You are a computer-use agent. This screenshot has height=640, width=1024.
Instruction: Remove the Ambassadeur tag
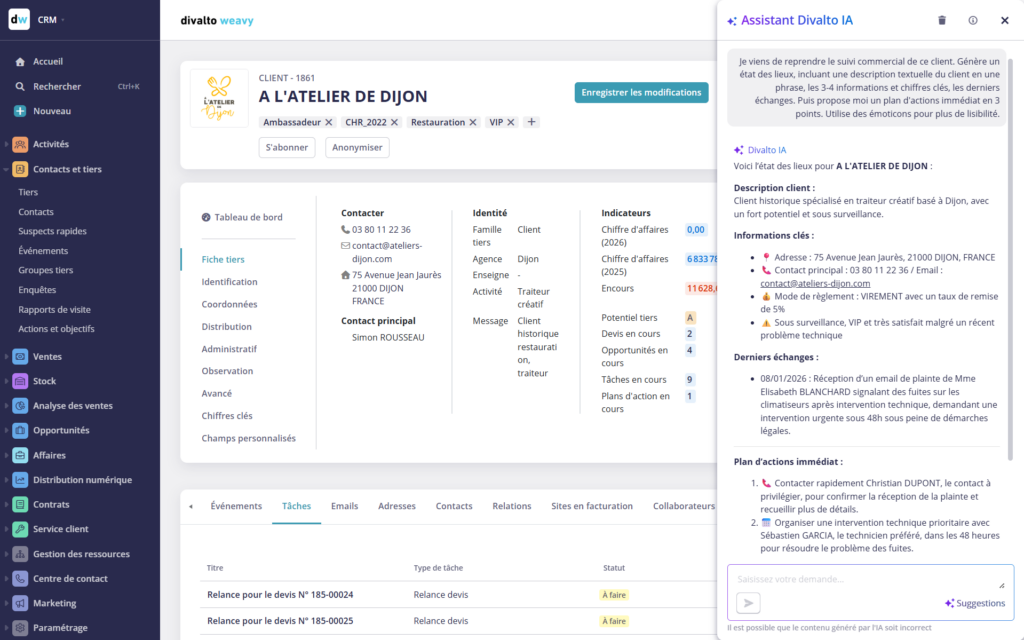(x=329, y=122)
